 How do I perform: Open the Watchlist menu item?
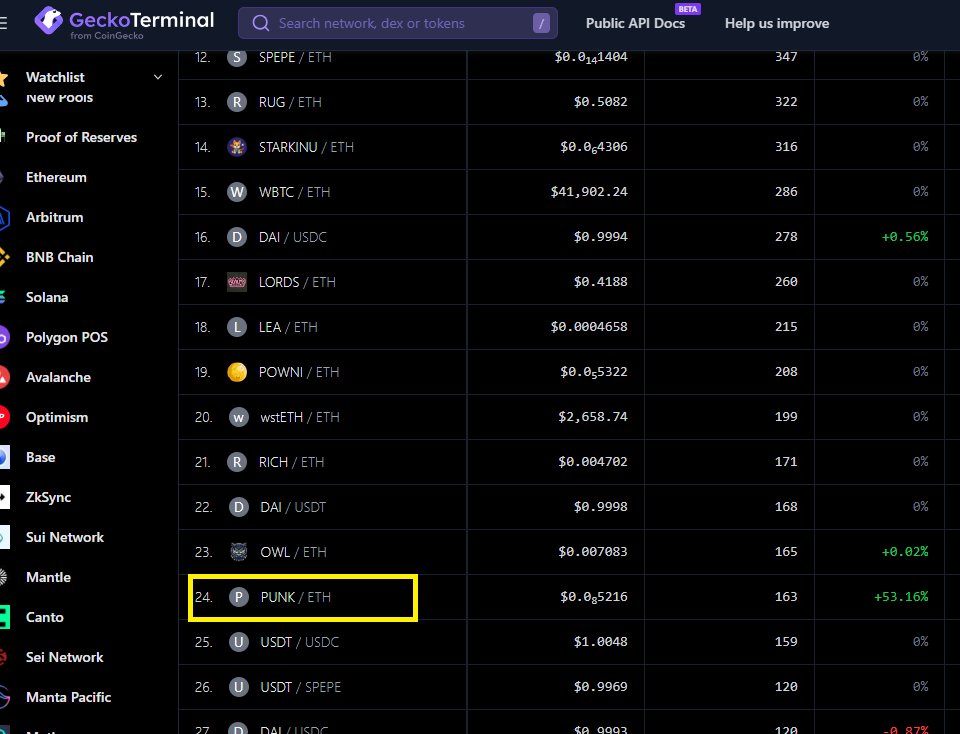pos(55,77)
